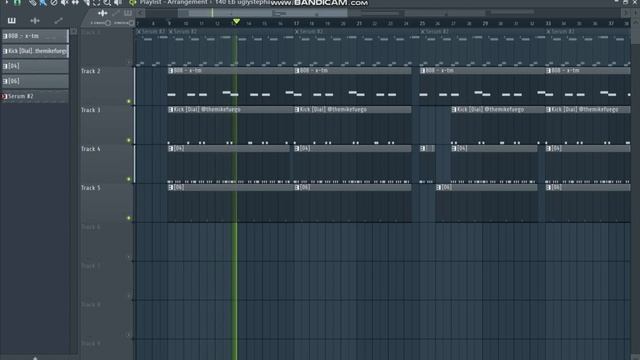The width and height of the screenshot is (640, 360).
Task: Focus audio clips in playlist toolbar
Action: [x=102, y=13]
